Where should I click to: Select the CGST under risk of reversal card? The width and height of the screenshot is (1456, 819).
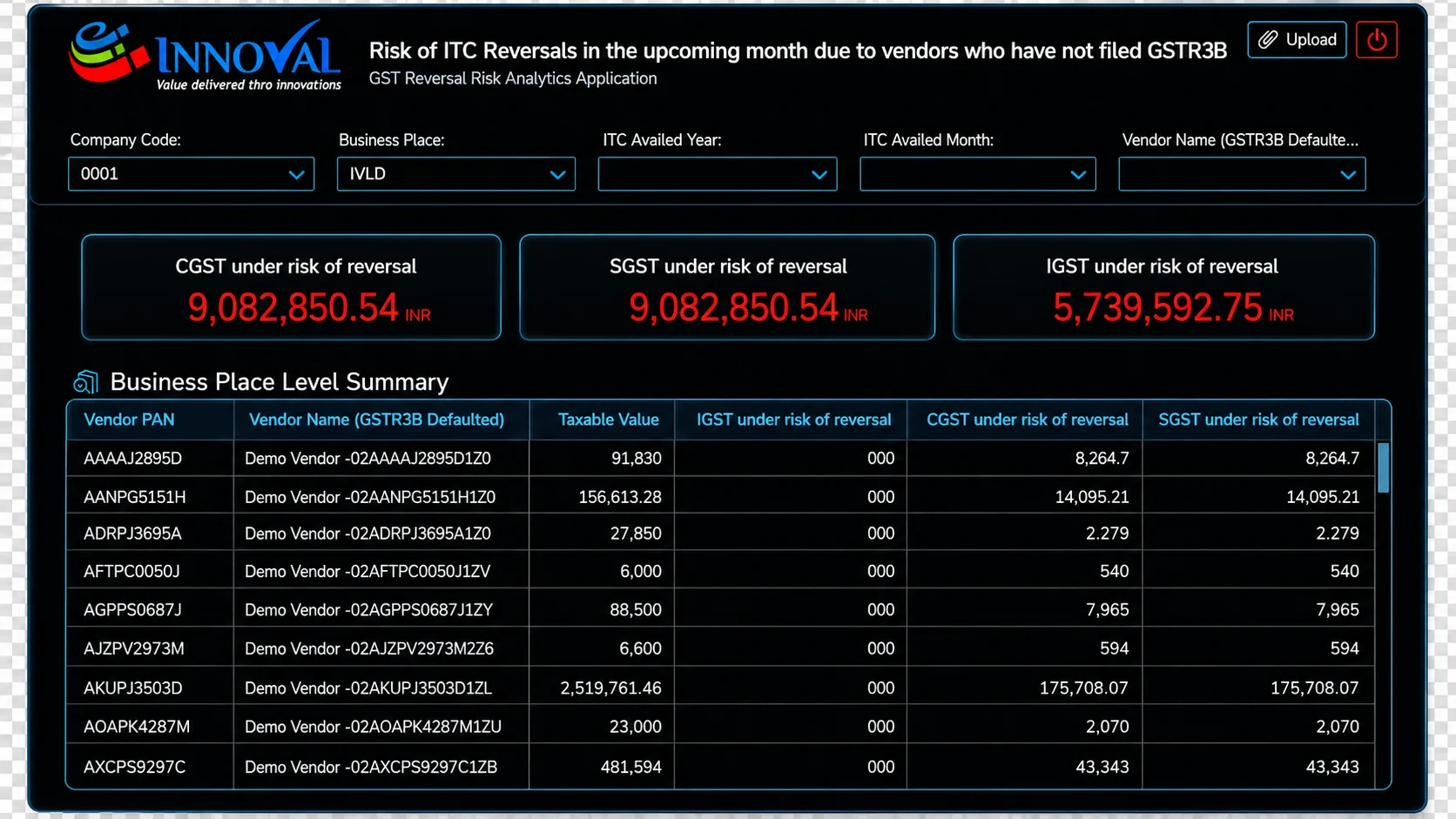tap(292, 287)
